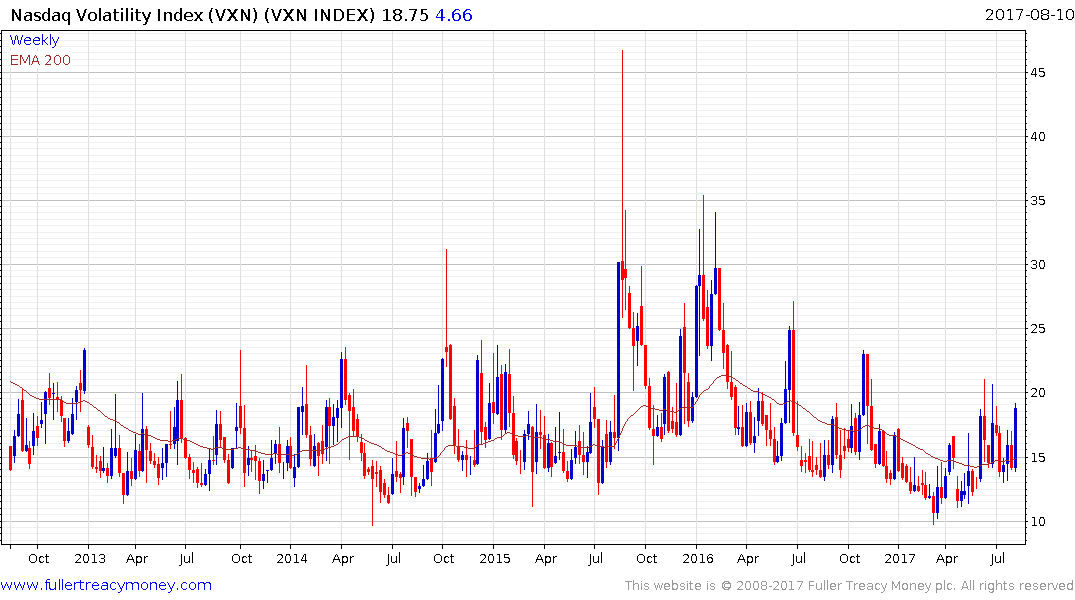Click the 45 y-axis label

pos(1037,73)
